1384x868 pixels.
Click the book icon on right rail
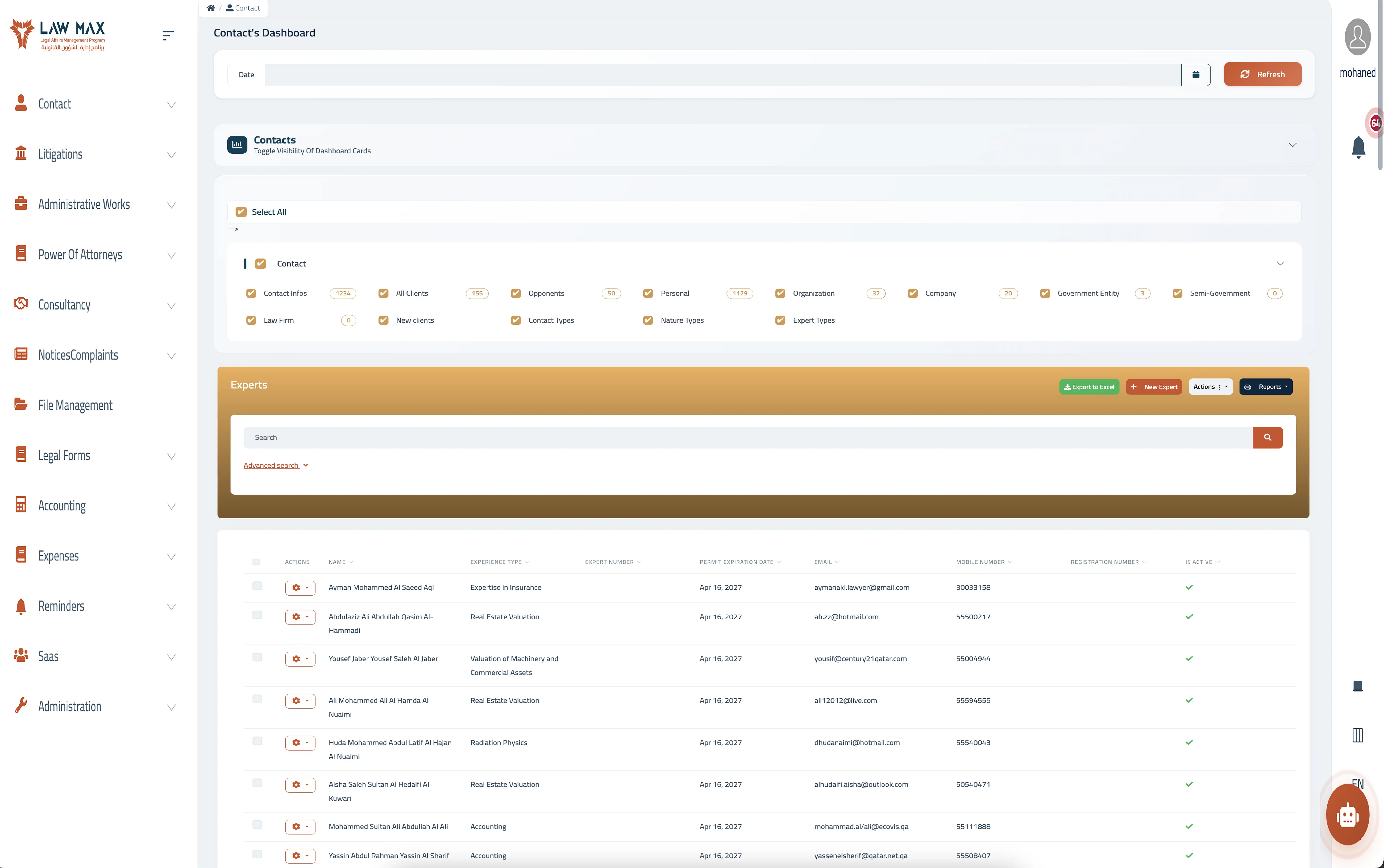coord(1358,686)
